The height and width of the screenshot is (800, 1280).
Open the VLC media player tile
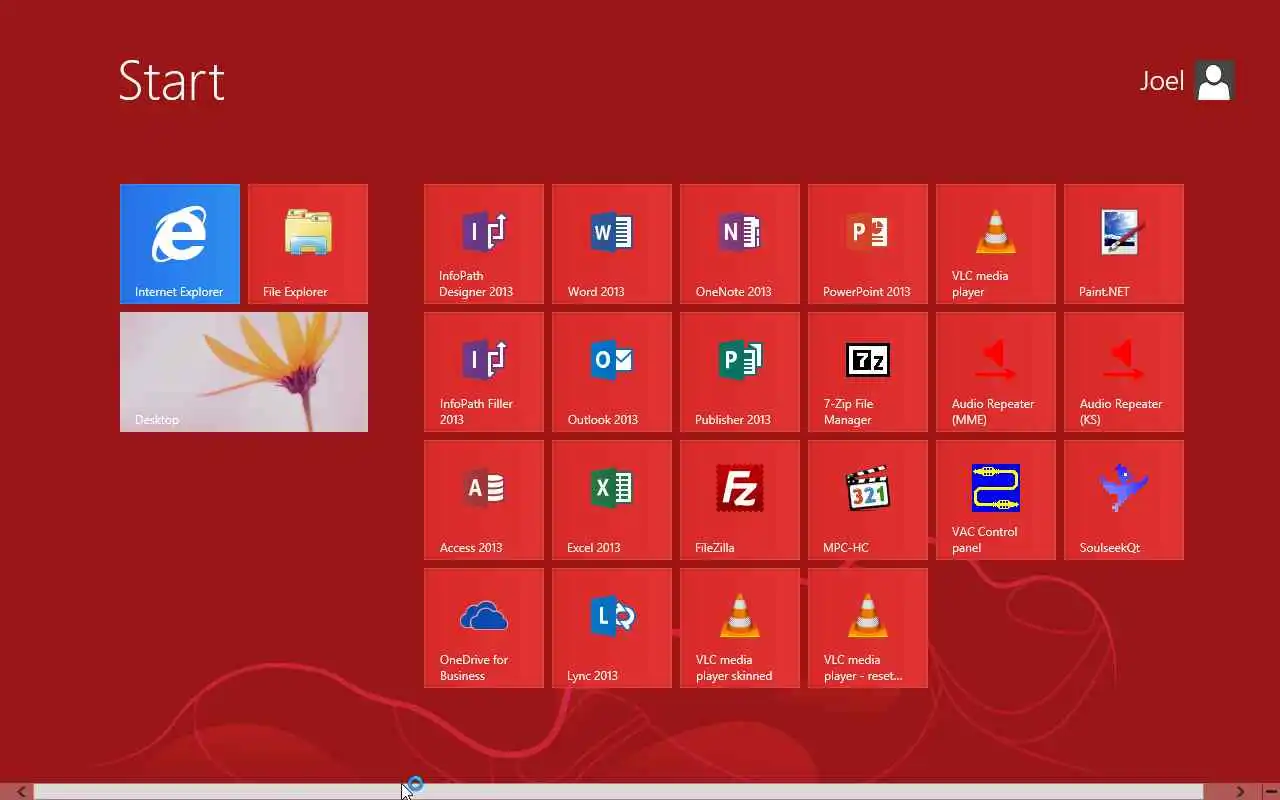point(996,244)
